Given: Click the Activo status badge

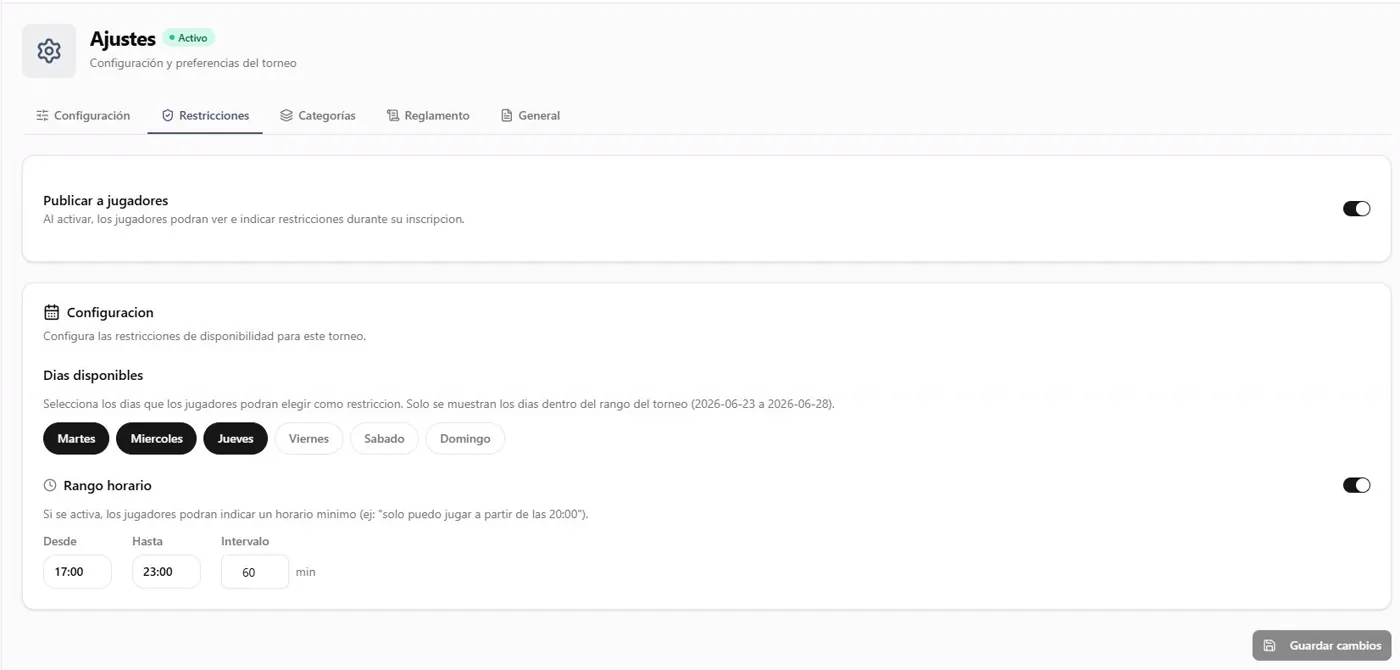Looking at the screenshot, I should (x=189, y=38).
